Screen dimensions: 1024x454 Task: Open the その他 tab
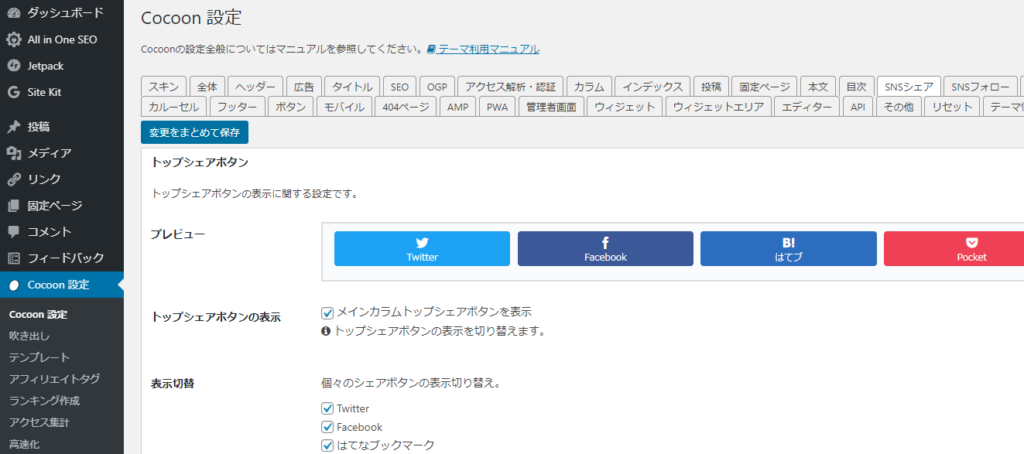point(898,107)
